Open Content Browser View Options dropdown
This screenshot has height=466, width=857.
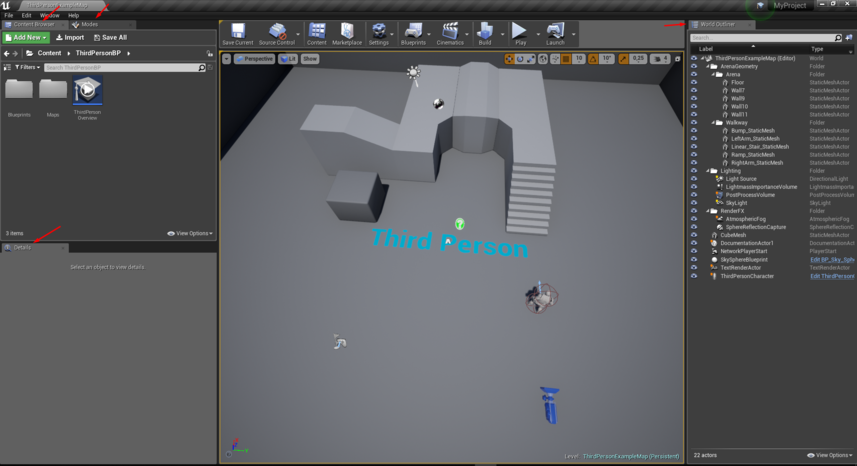[190, 233]
